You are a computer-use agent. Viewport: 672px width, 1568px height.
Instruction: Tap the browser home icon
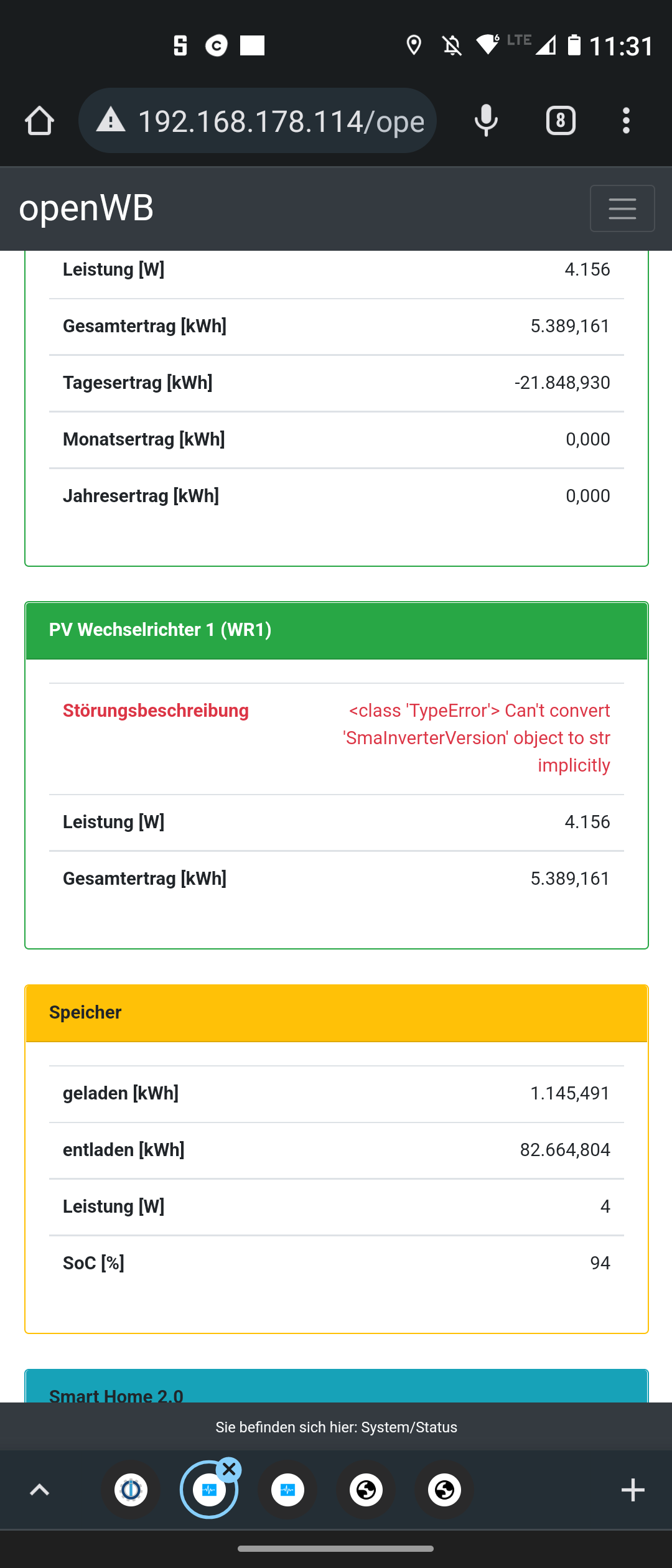coord(39,121)
